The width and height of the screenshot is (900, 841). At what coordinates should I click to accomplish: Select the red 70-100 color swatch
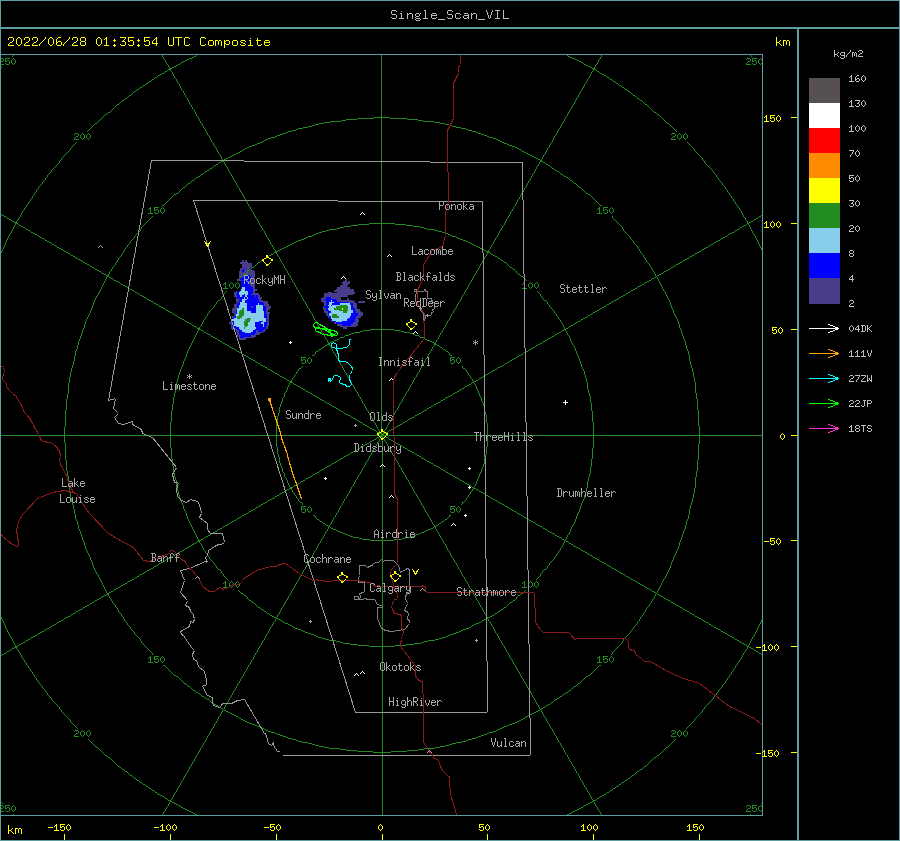coord(824,141)
